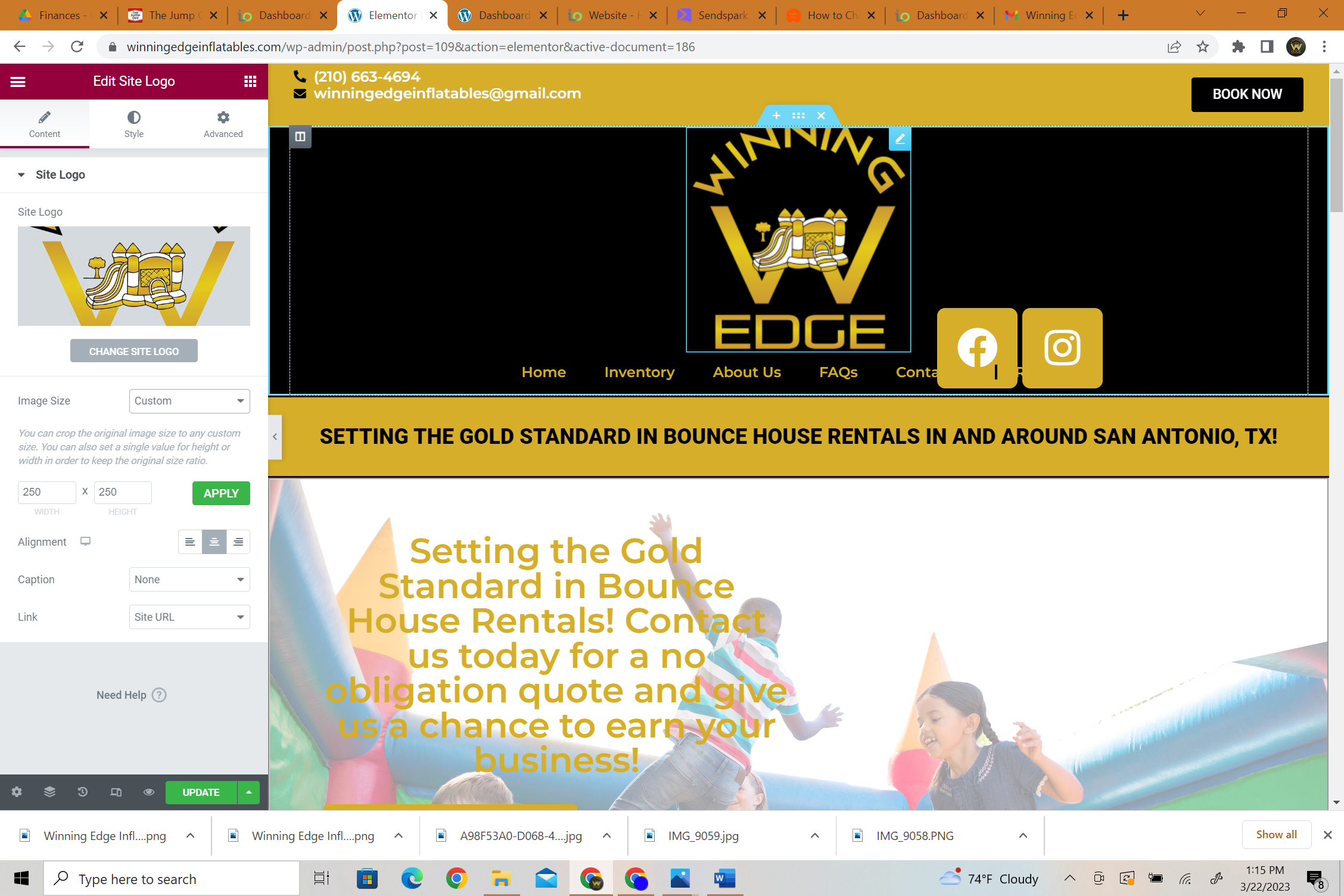Open Responsive Mode icon

(x=116, y=792)
